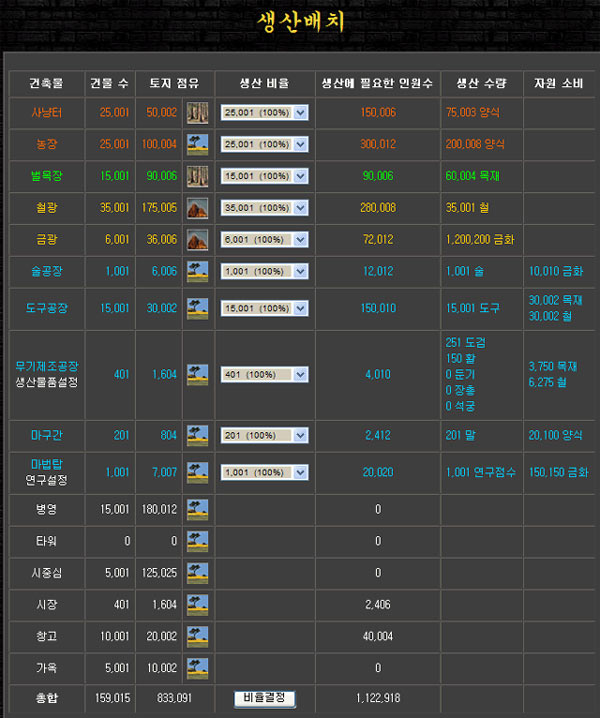
Task: Click the mountain terrain icon in 철광 row
Action: tap(197, 209)
